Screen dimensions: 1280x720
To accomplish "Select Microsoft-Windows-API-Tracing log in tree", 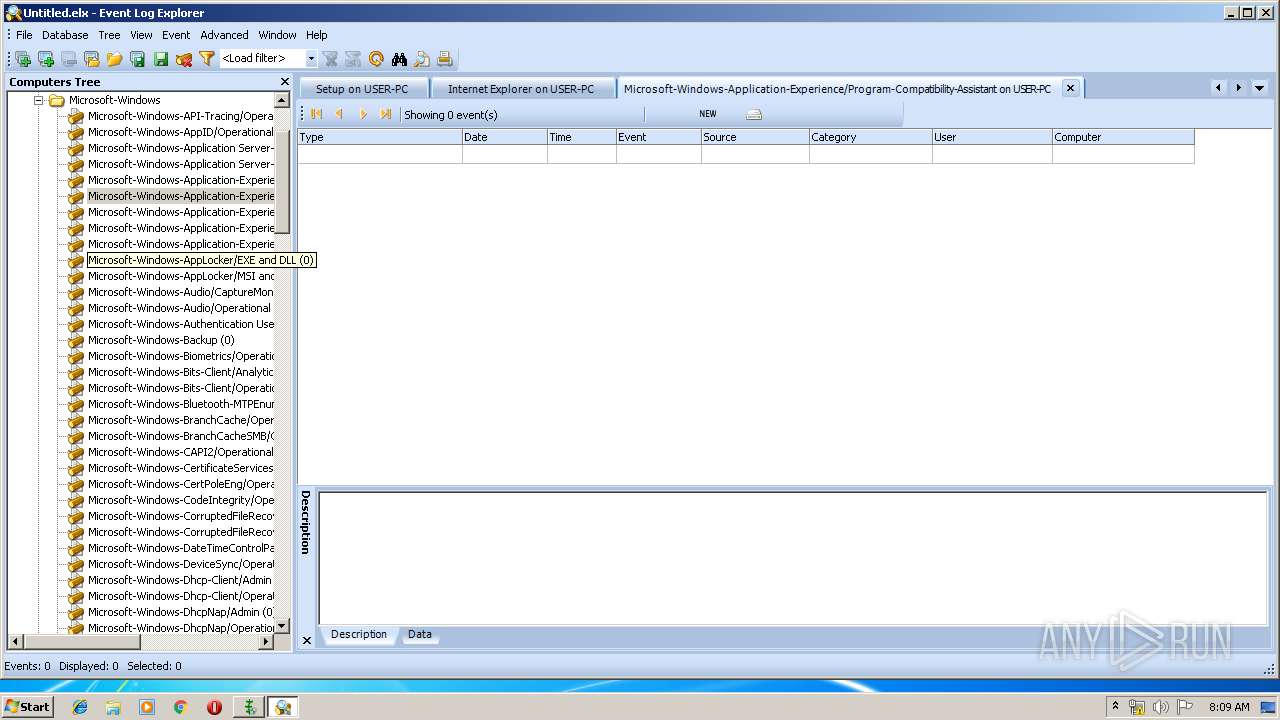I will [180, 116].
